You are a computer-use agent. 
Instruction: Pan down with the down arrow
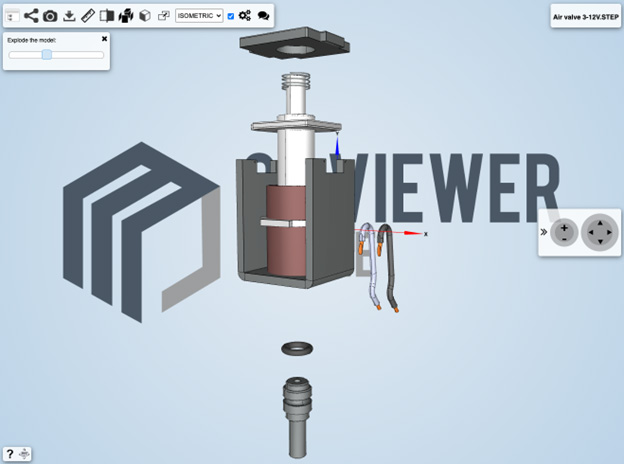600,242
